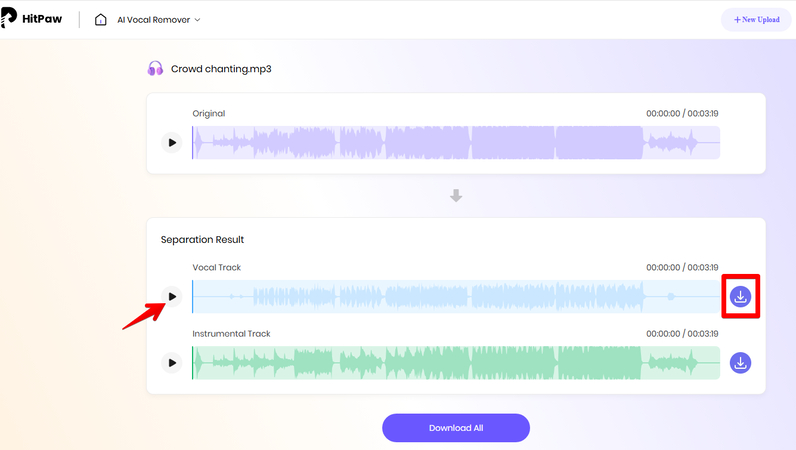Click the gray down arrow between panels

[456, 196]
